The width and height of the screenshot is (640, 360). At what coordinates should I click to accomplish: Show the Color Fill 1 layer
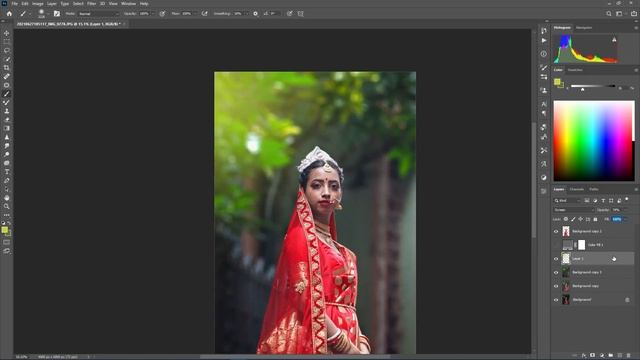tap(556, 245)
